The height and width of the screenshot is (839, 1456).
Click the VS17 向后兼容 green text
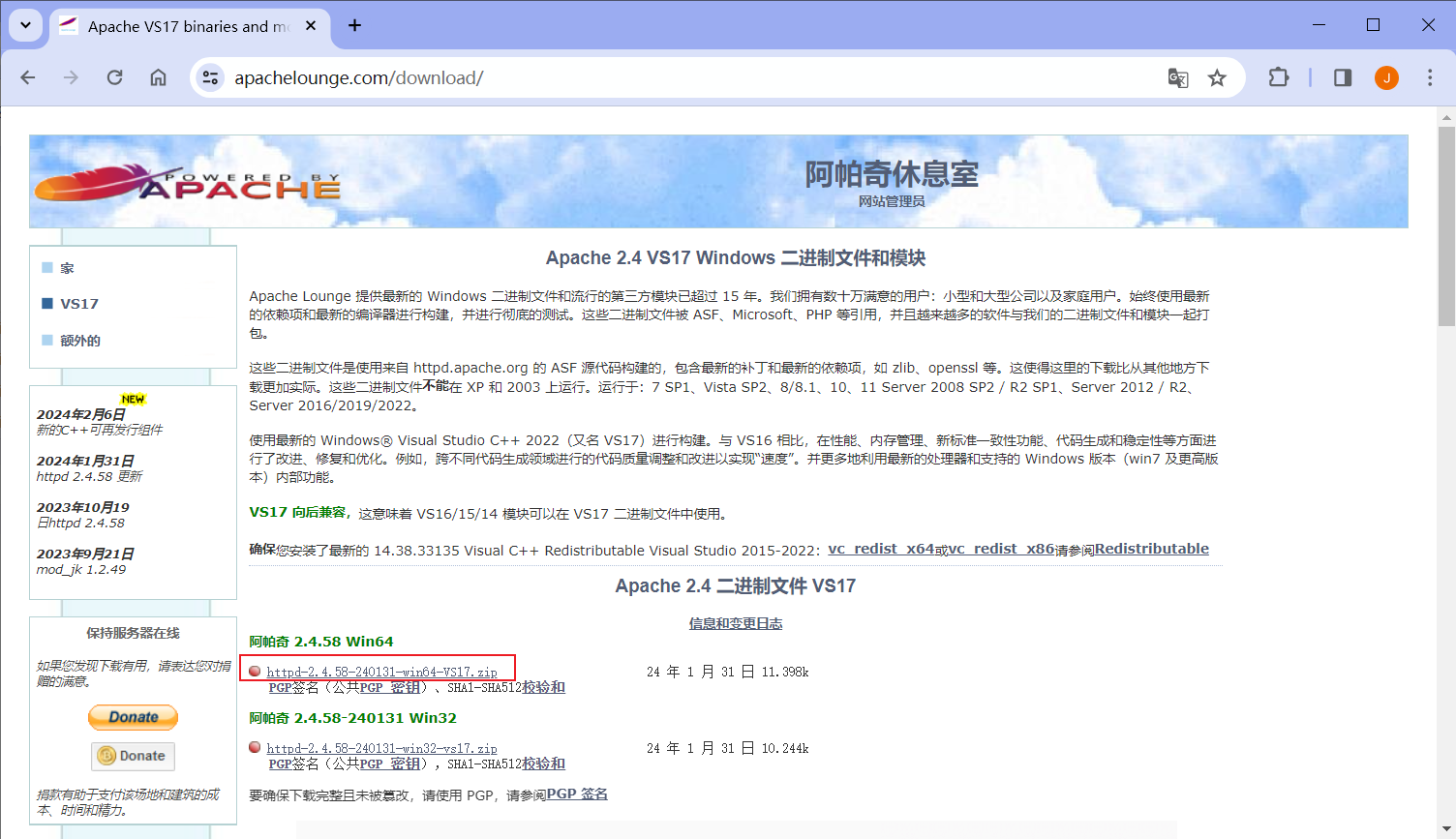299,512
